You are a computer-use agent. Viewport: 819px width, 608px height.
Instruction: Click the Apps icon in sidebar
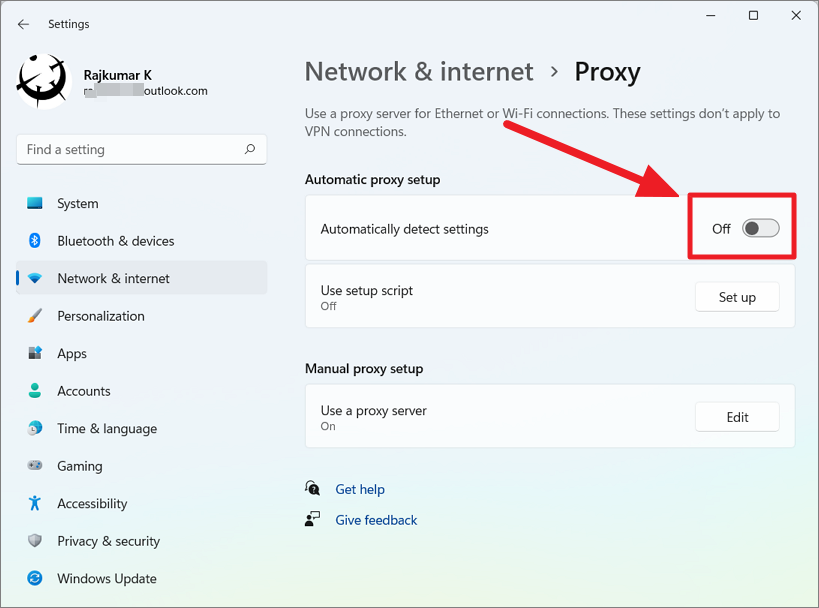click(34, 354)
